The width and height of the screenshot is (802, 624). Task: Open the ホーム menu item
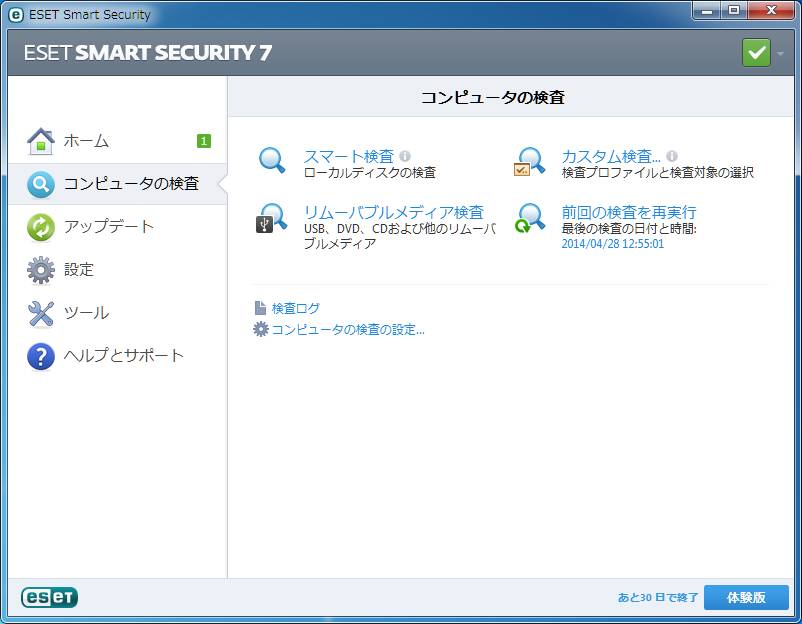(x=118, y=141)
